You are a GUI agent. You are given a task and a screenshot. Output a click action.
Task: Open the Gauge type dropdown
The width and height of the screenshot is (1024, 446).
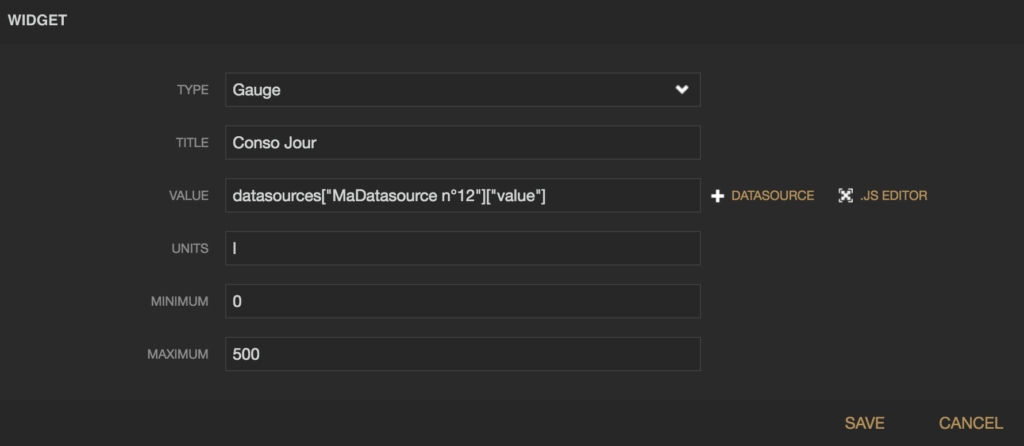pos(463,89)
